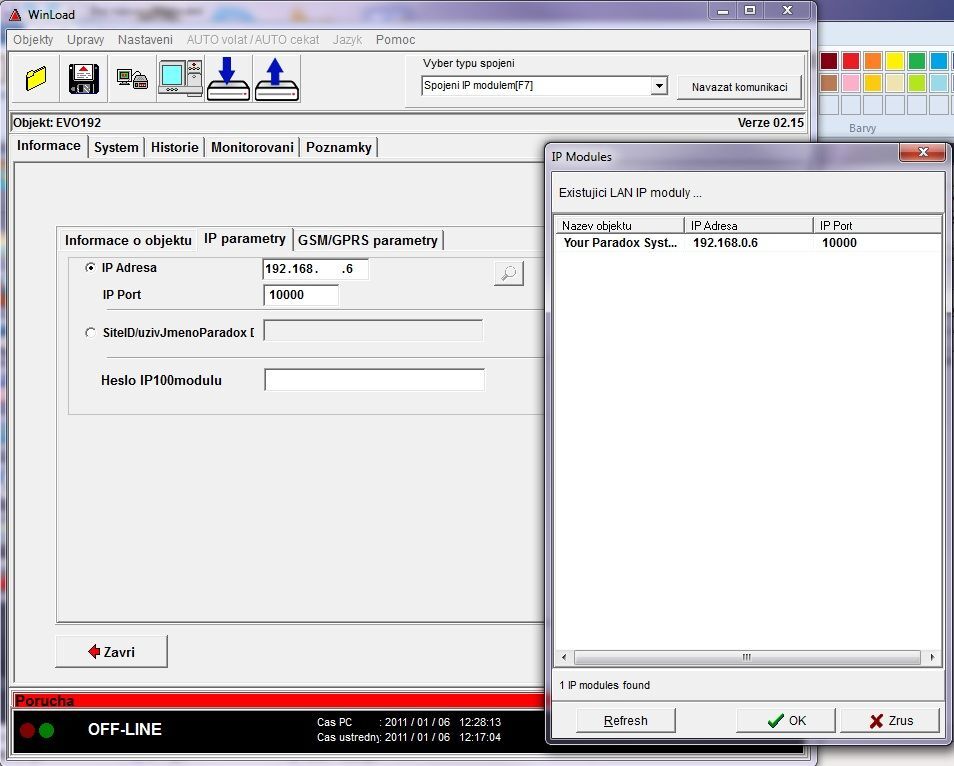Click the magnifier search icon beside IP address

coord(509,273)
